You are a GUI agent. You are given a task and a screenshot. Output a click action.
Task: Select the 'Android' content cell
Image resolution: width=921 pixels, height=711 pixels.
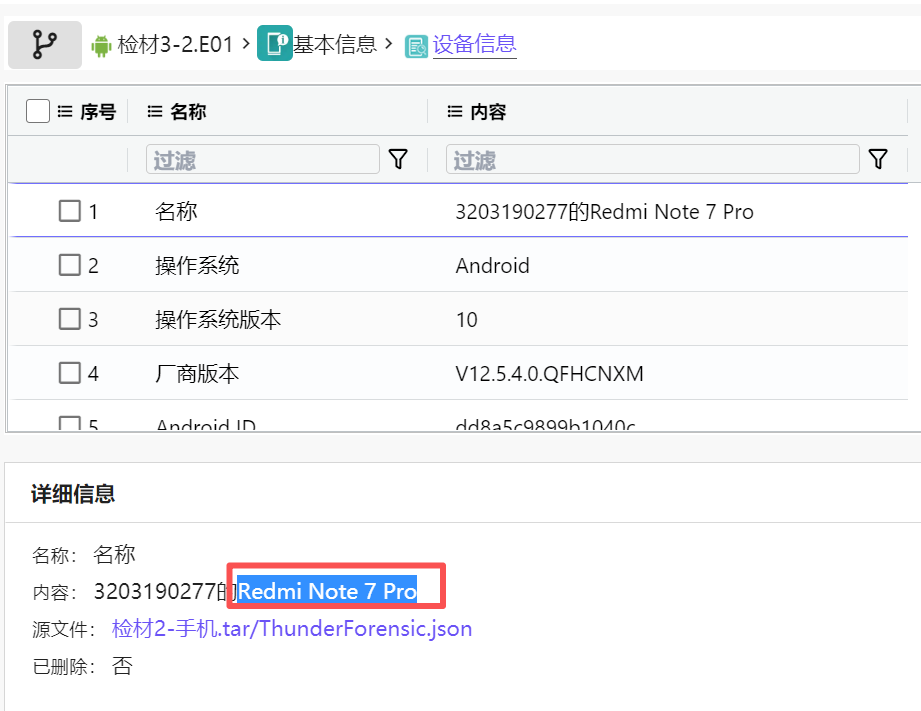coord(492,266)
